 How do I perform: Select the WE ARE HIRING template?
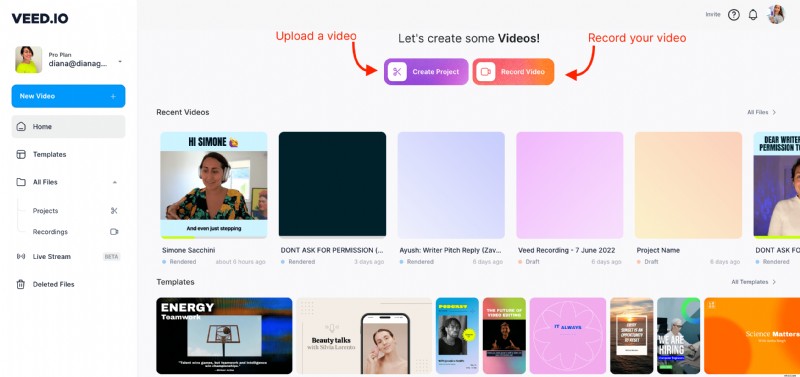[x=679, y=336]
